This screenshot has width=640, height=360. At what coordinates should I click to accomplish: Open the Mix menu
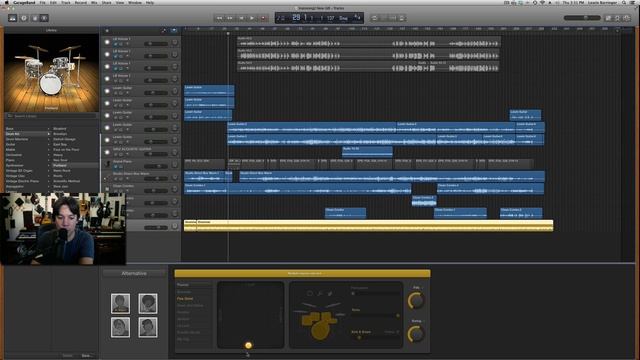point(94,2)
